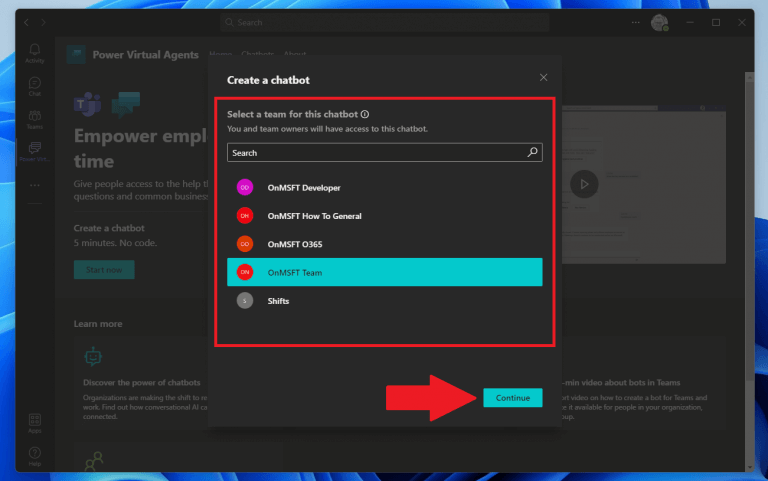Select the Shifts team
Viewport: 768px width, 481px height.
(384, 301)
